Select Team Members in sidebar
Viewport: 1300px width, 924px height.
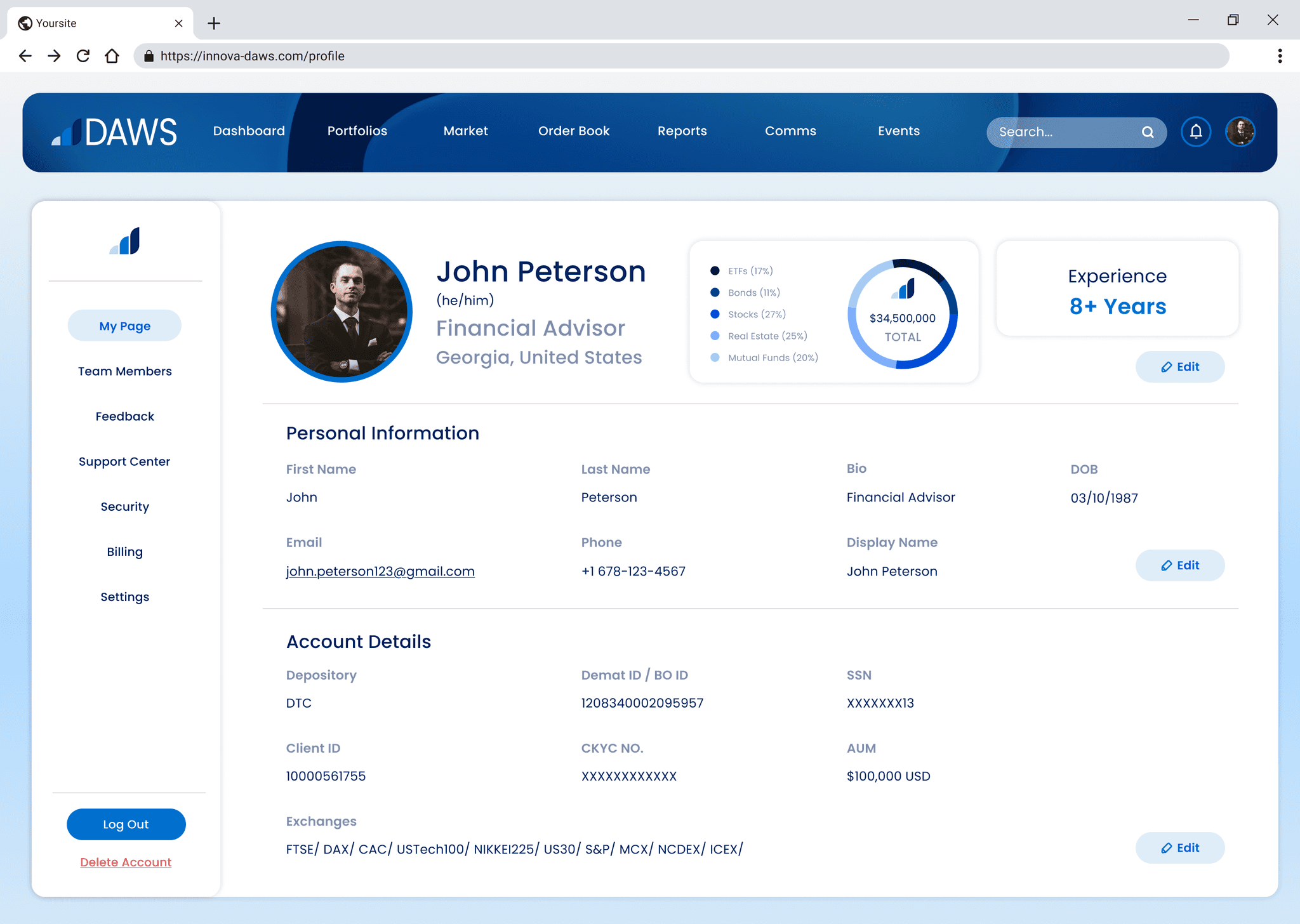(x=124, y=371)
